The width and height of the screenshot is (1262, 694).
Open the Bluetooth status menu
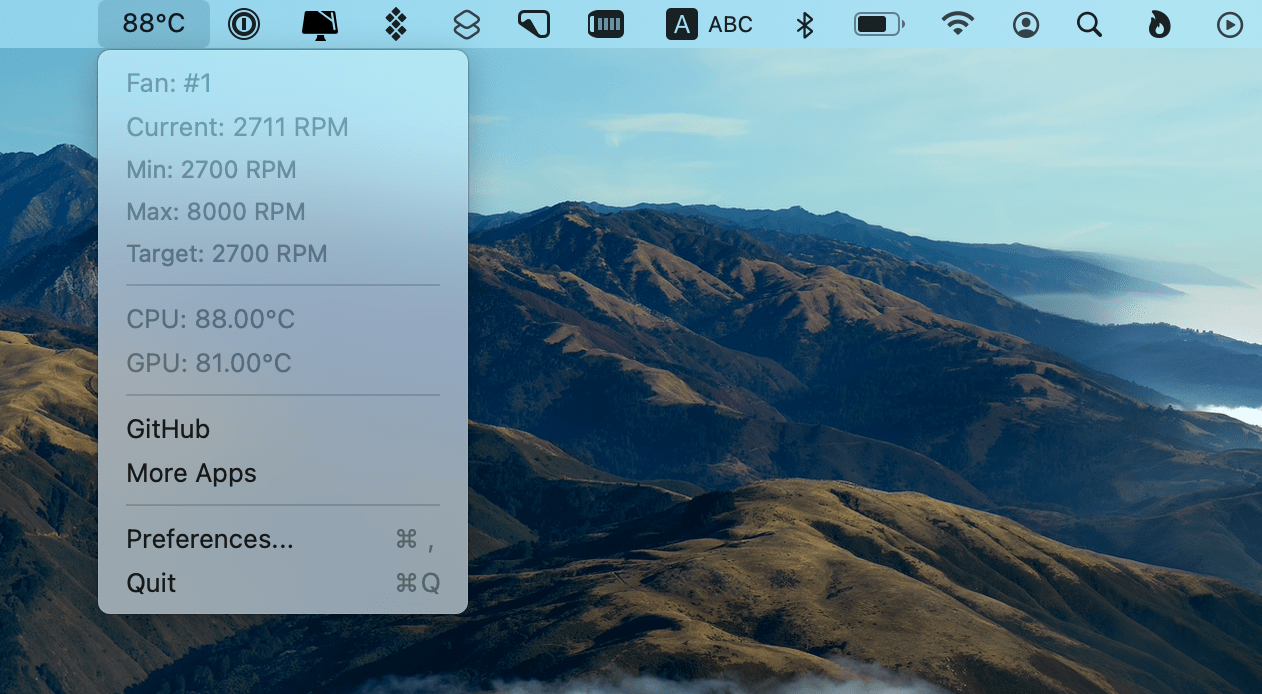click(805, 24)
